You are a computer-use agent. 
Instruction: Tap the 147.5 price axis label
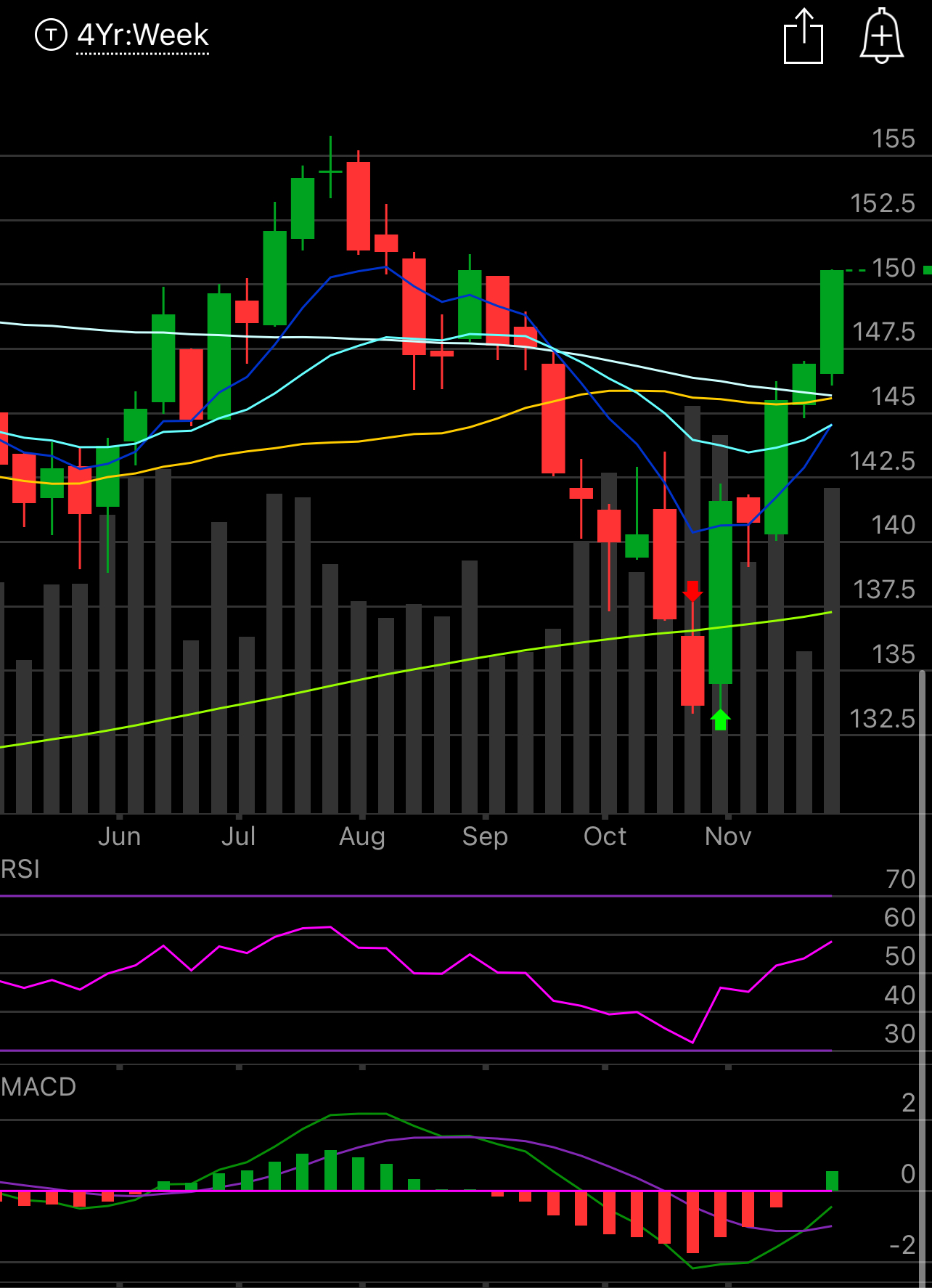883,332
